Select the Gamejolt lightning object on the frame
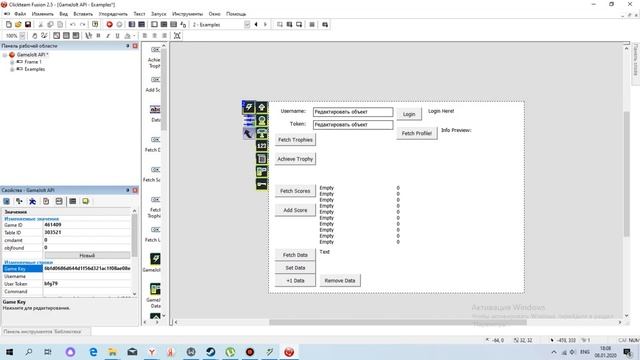Screen dimensions: 640x360 click(249, 107)
